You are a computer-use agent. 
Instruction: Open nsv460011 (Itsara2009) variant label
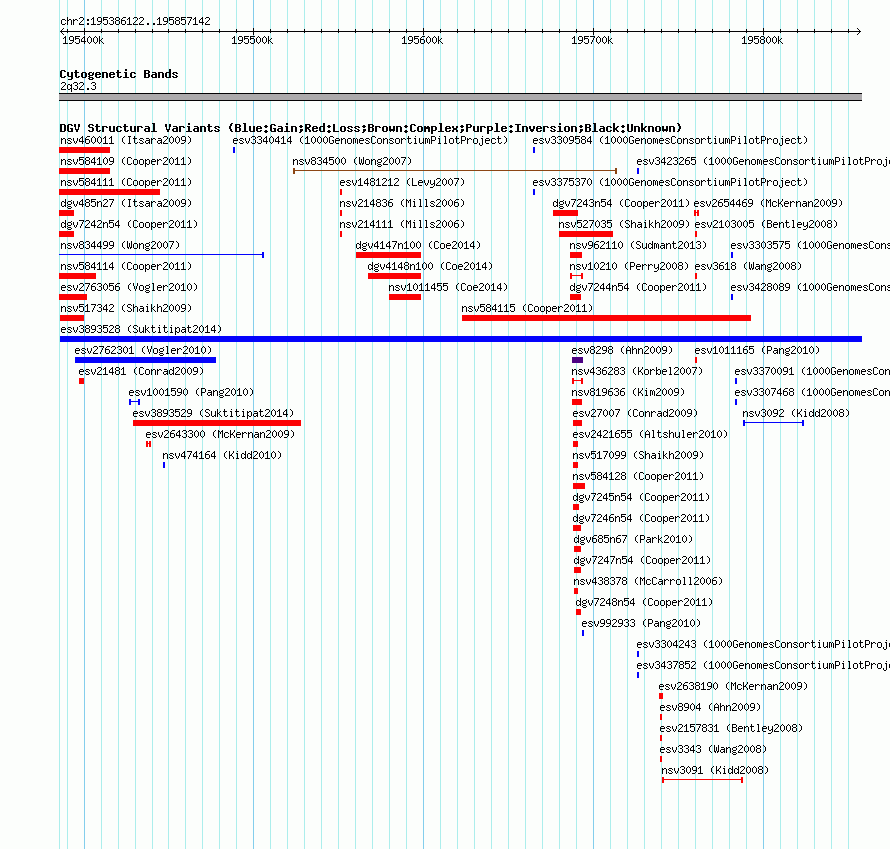coord(126,140)
